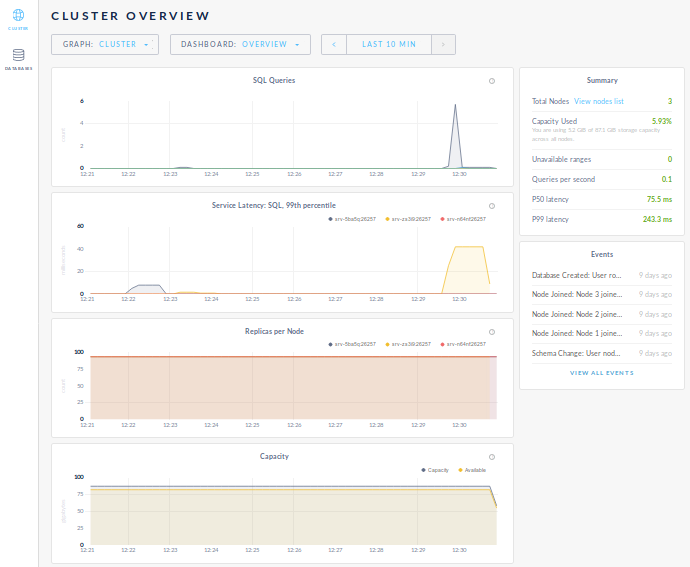The width and height of the screenshot is (690, 567).
Task: Click the Capacity graph info circle icon
Action: point(492,457)
